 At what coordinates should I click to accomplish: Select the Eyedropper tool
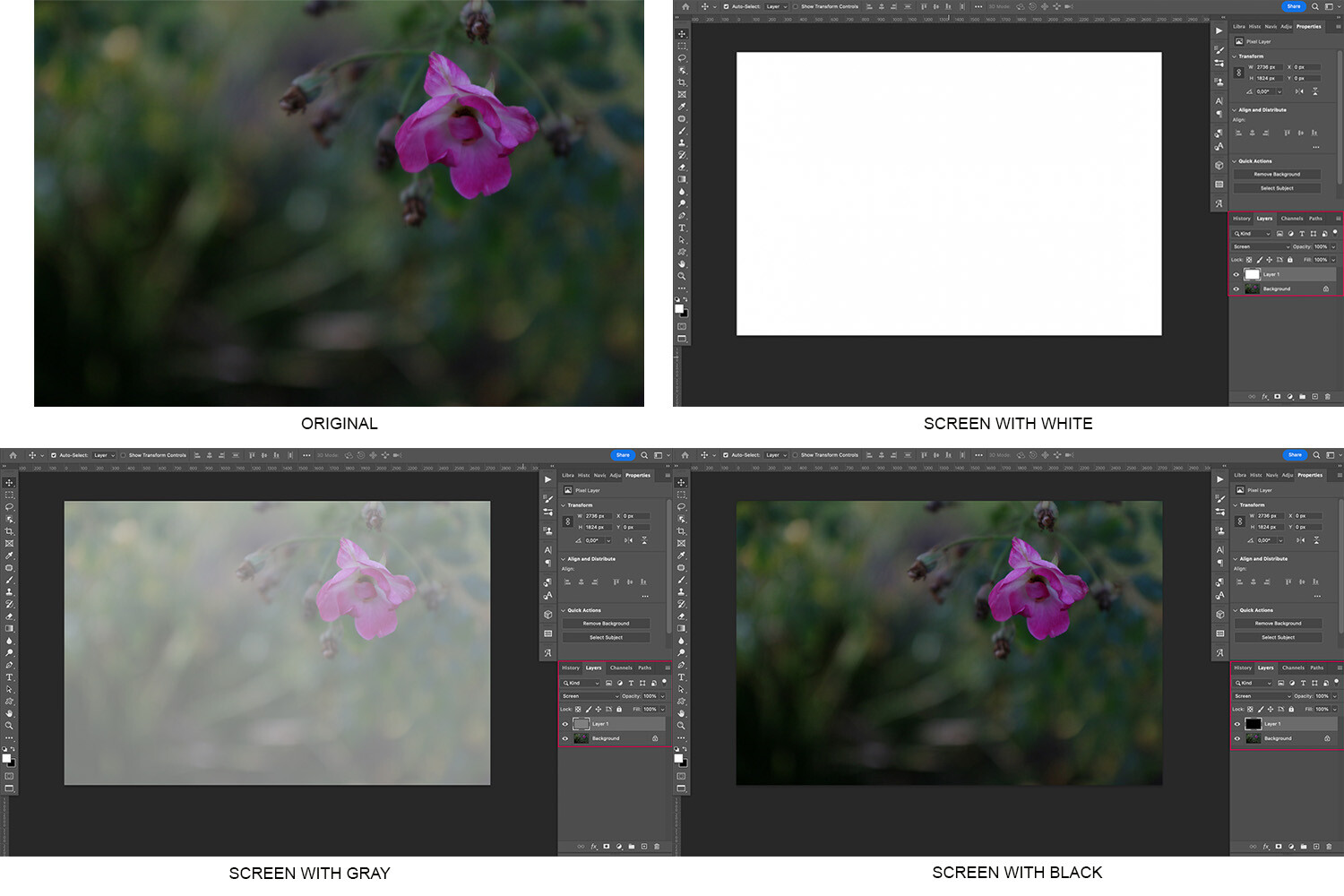point(683,108)
